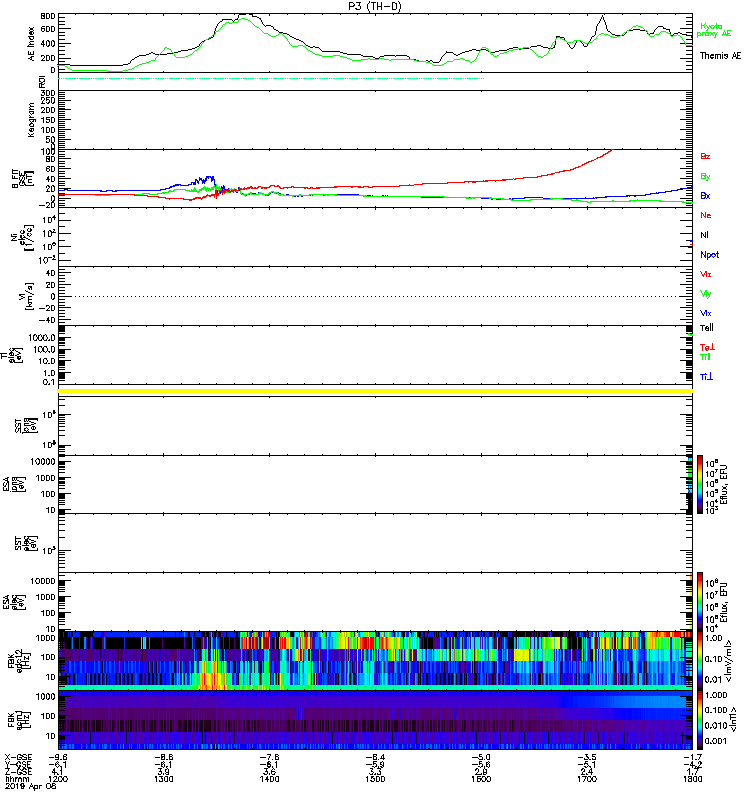The width and height of the screenshot is (750, 800).
Task: Click the X-GSE value "-3.5"
Action: [x=587, y=757]
